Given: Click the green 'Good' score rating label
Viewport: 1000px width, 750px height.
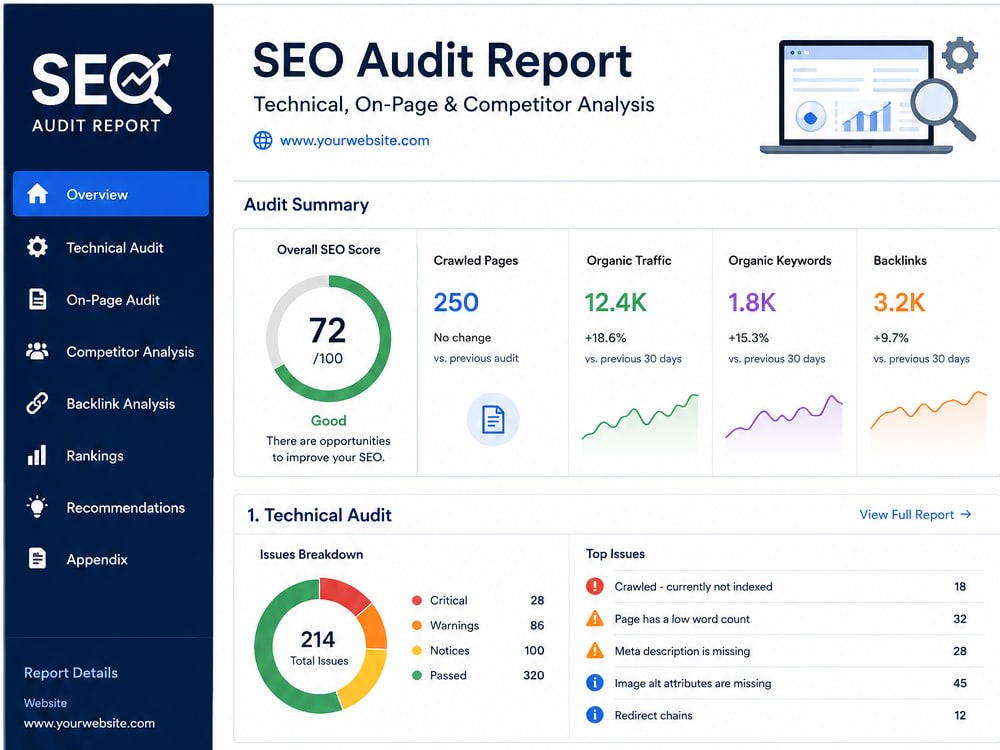Looking at the screenshot, I should pyautogui.click(x=328, y=420).
